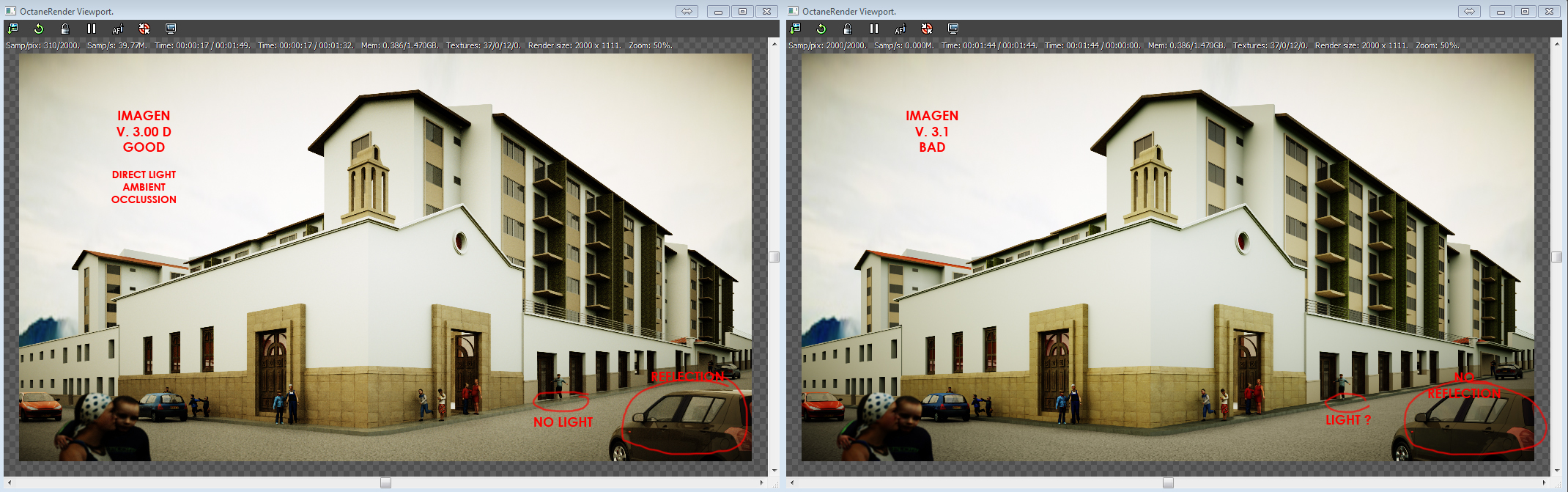Image resolution: width=1568 pixels, height=492 pixels.
Task: Click 'Time: 00:00:17 / 00:01:49.' status text
Action: click(202, 45)
